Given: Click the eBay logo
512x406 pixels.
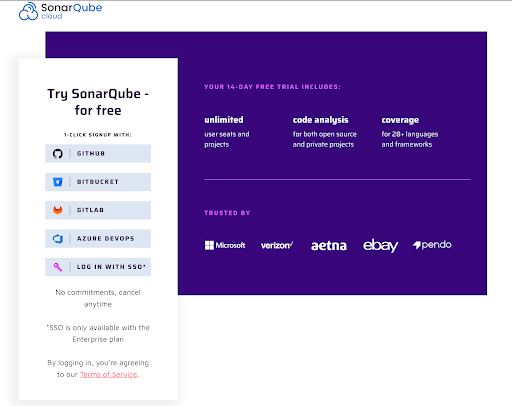Looking at the screenshot, I should click(x=380, y=245).
